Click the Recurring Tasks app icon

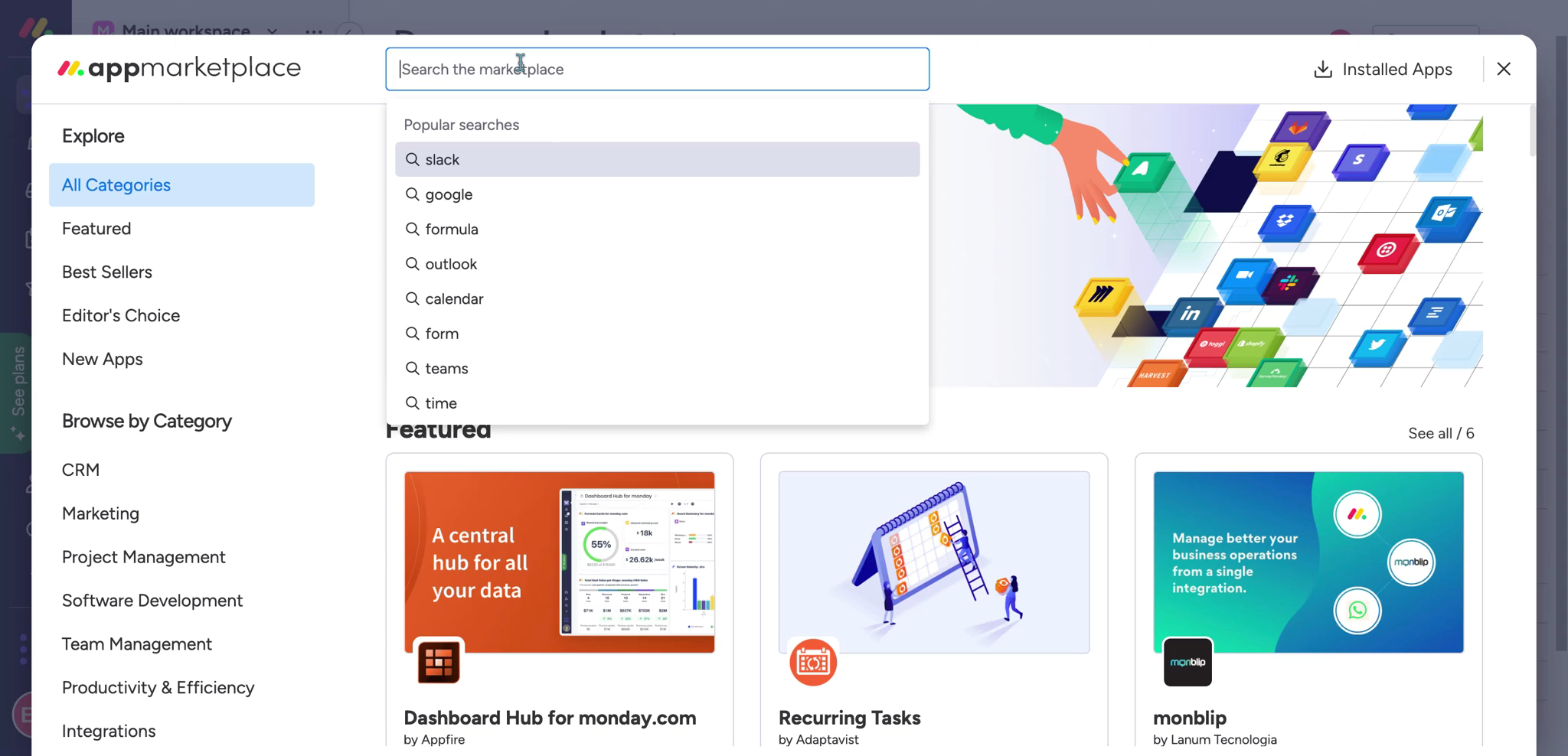[813, 662]
